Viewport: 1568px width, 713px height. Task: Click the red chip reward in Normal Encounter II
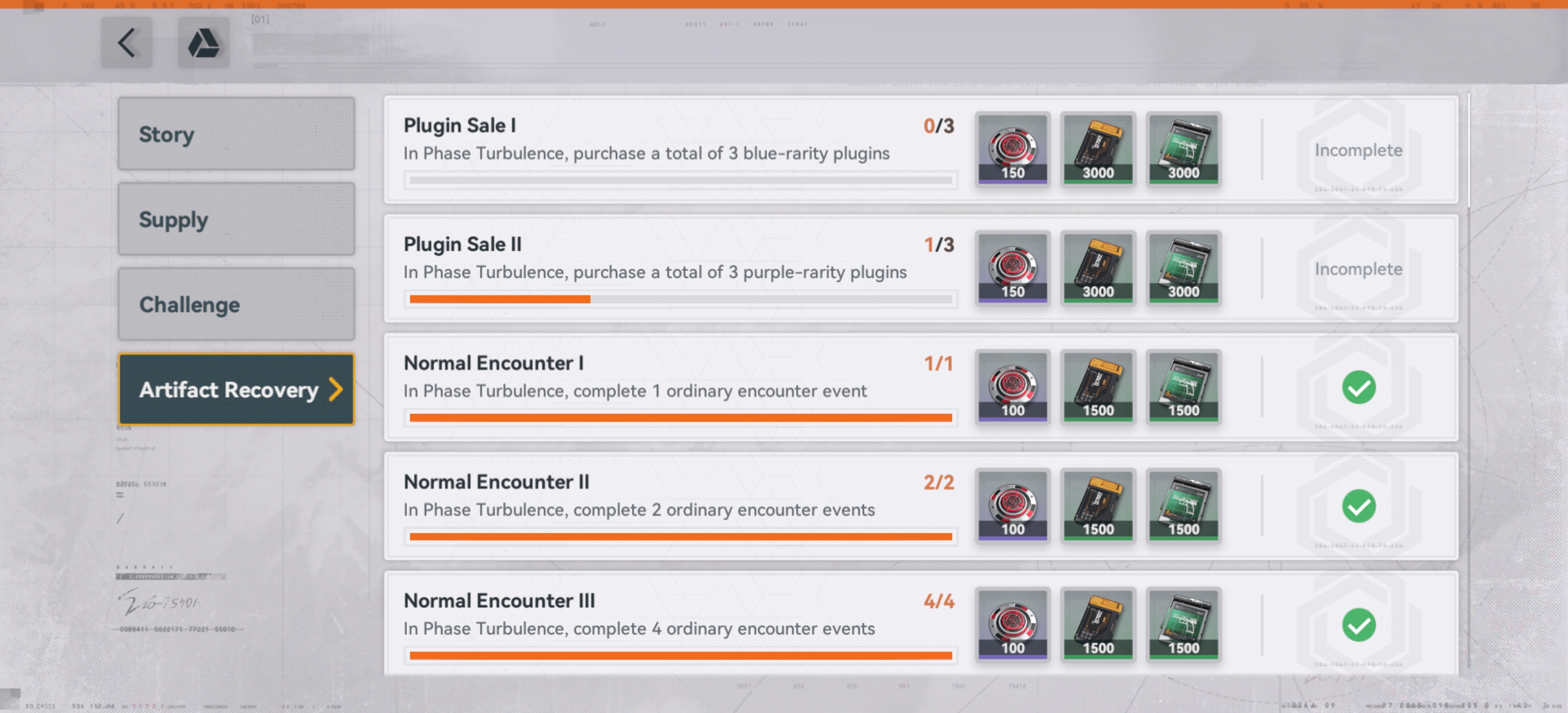coord(1012,506)
